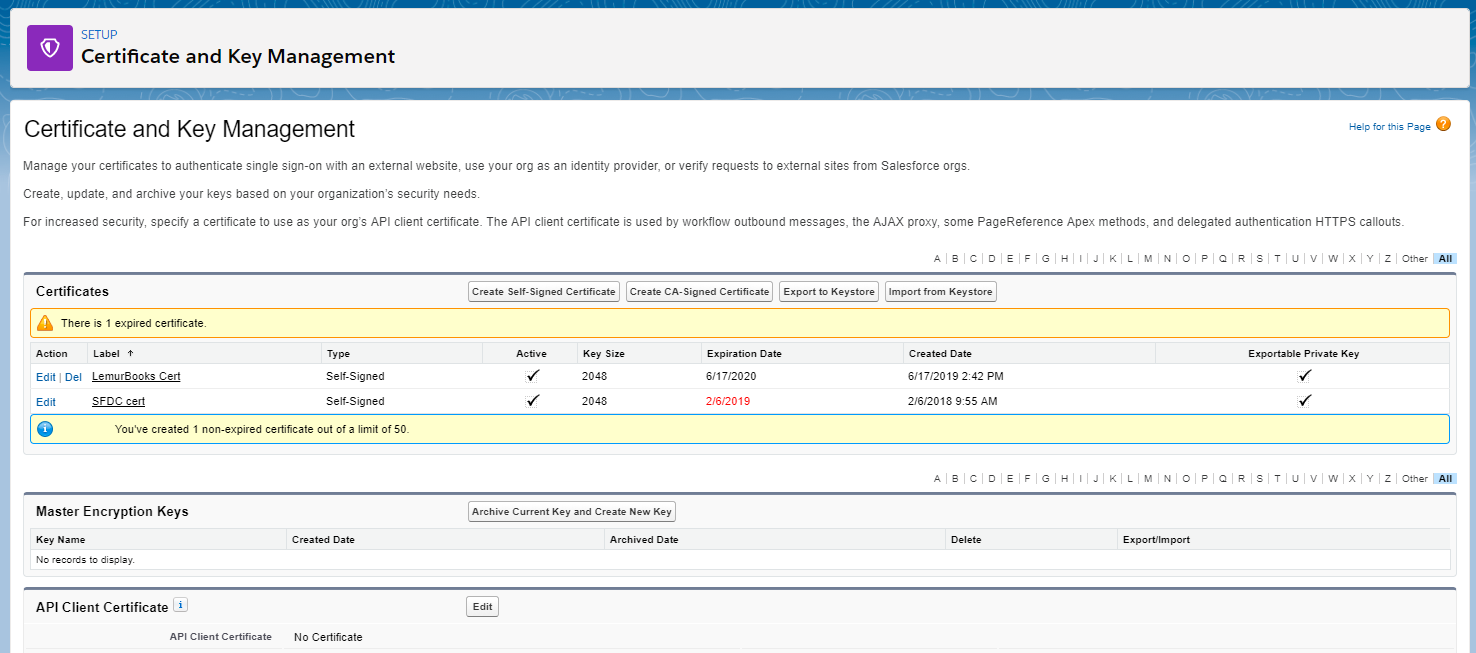1476x653 pixels.
Task: Open the LemurBooks Cert label link
Action: 136,377
